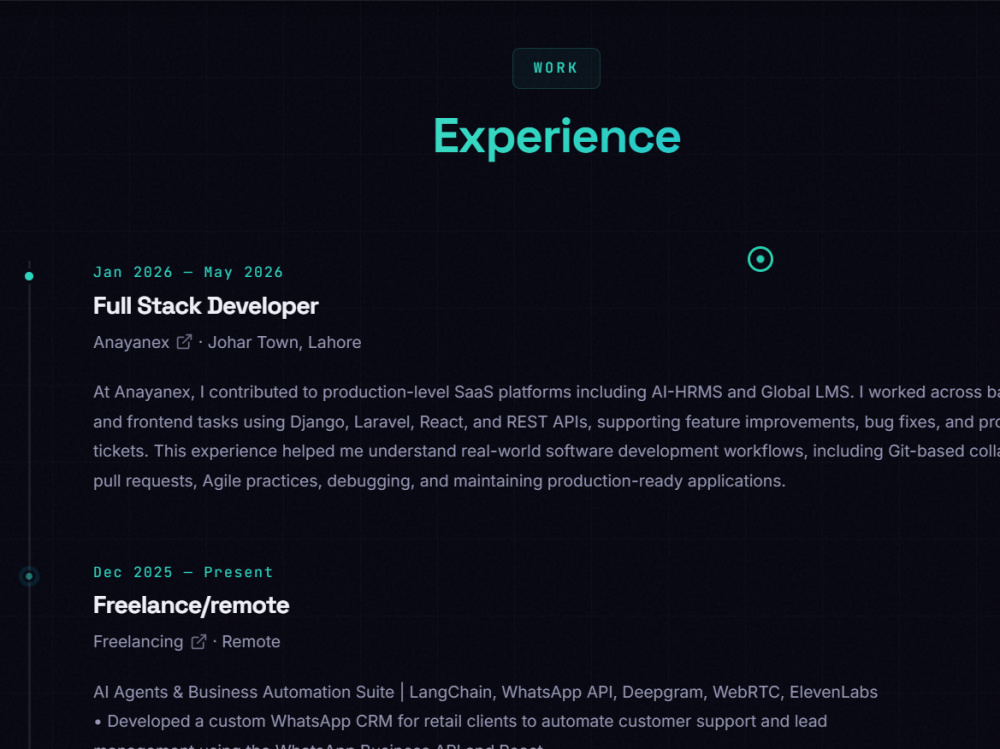Click the bullet "Developed a custom WhatsApp CRM"

460,722
